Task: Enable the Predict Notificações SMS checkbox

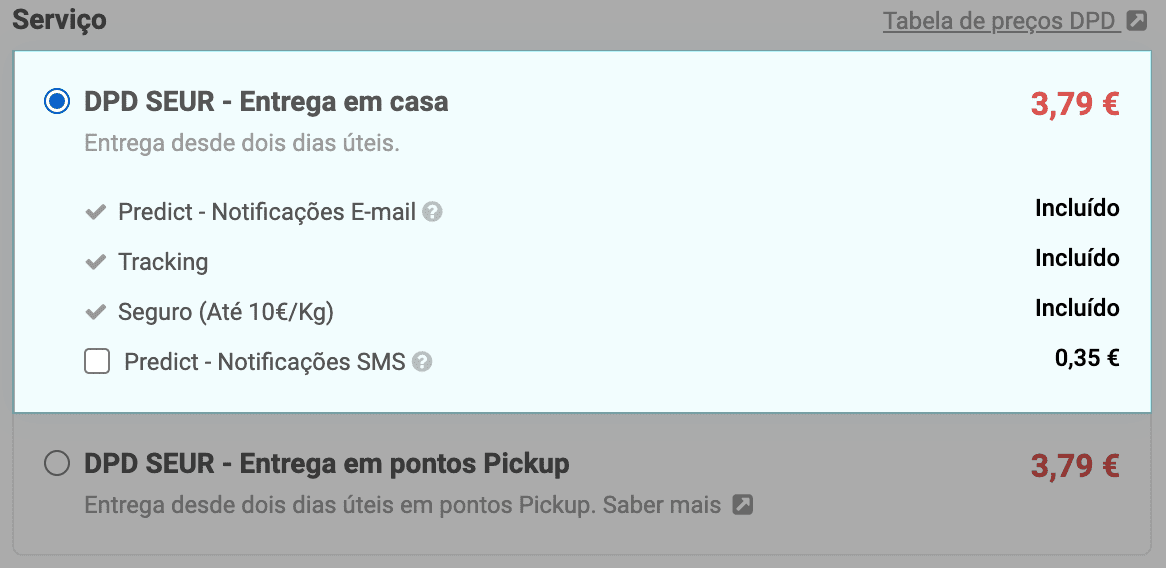Action: click(97, 361)
